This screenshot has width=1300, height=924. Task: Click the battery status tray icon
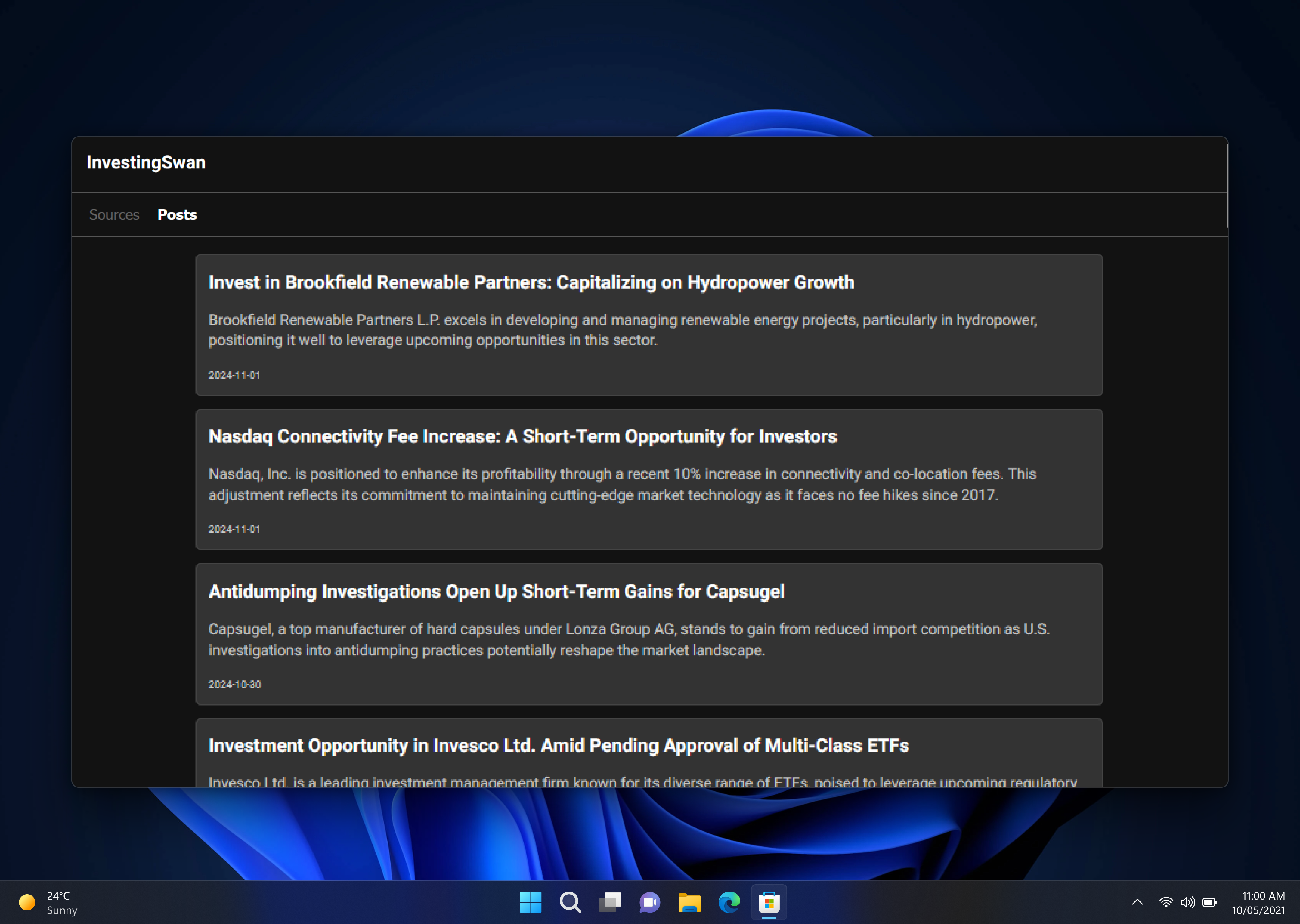pos(1209,902)
